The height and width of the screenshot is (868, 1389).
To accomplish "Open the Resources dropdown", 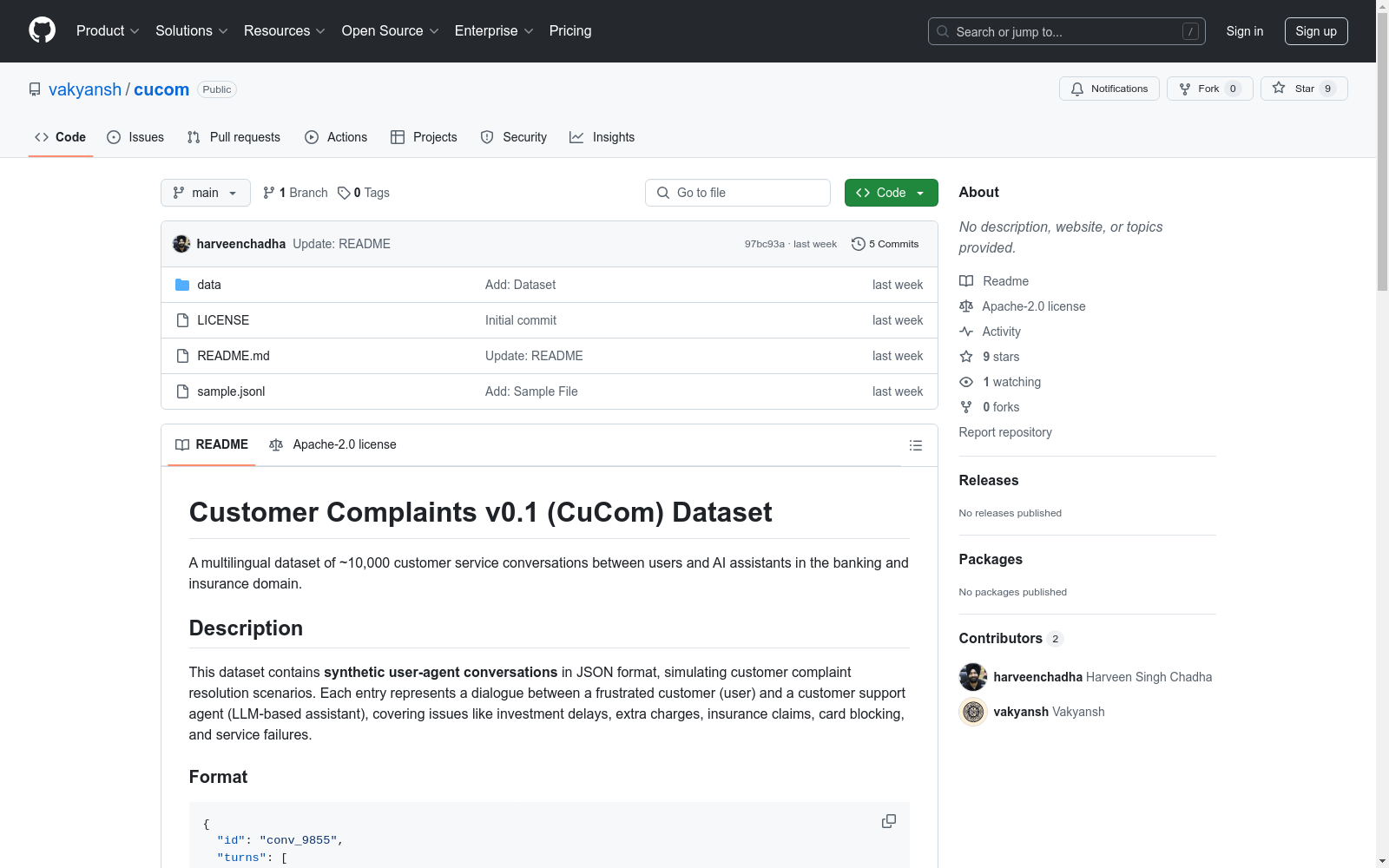I will point(284,31).
